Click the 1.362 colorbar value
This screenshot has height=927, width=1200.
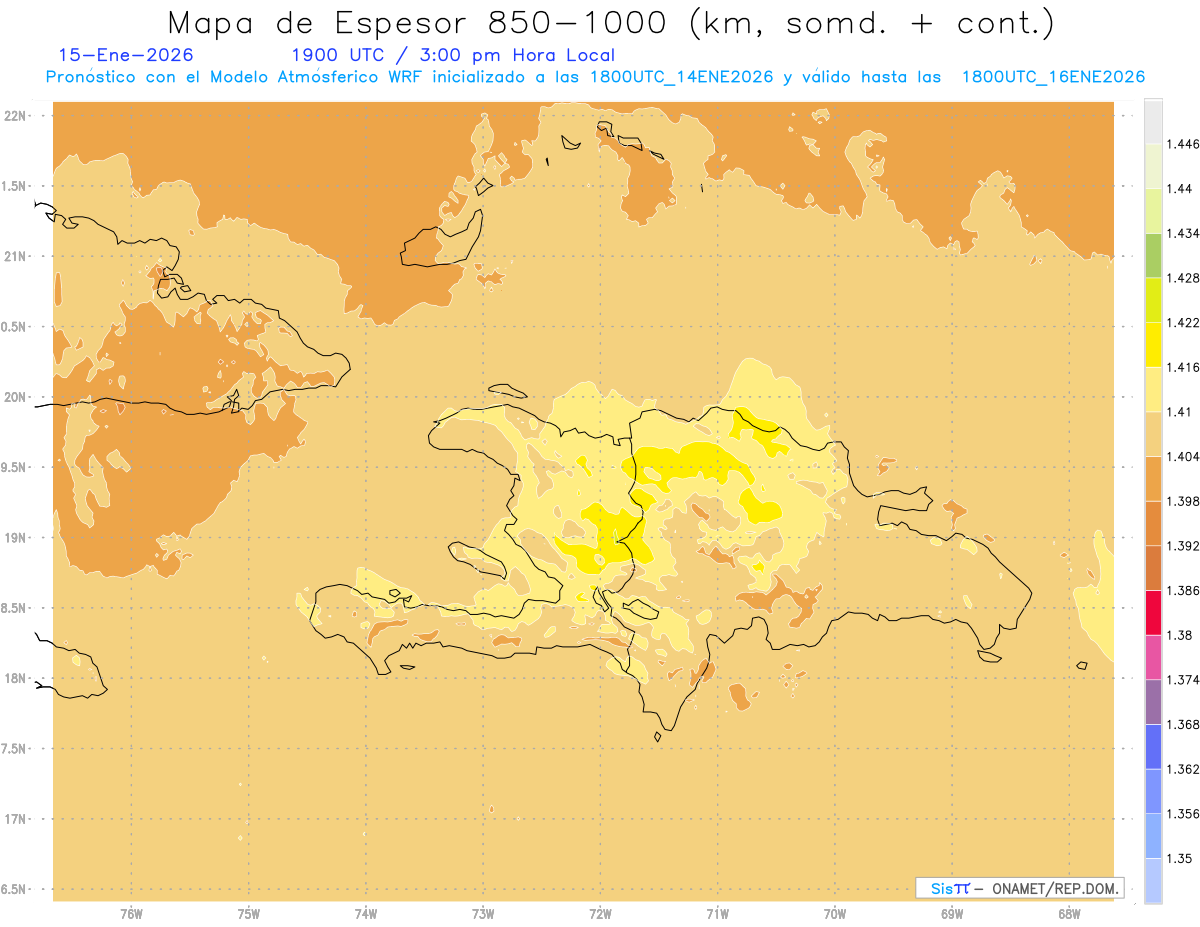(x=1183, y=769)
